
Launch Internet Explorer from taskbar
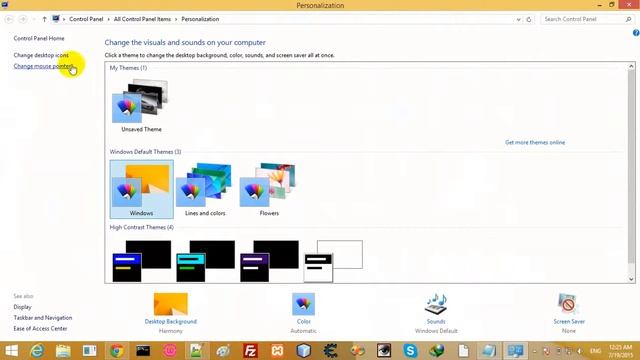[x=37, y=351]
